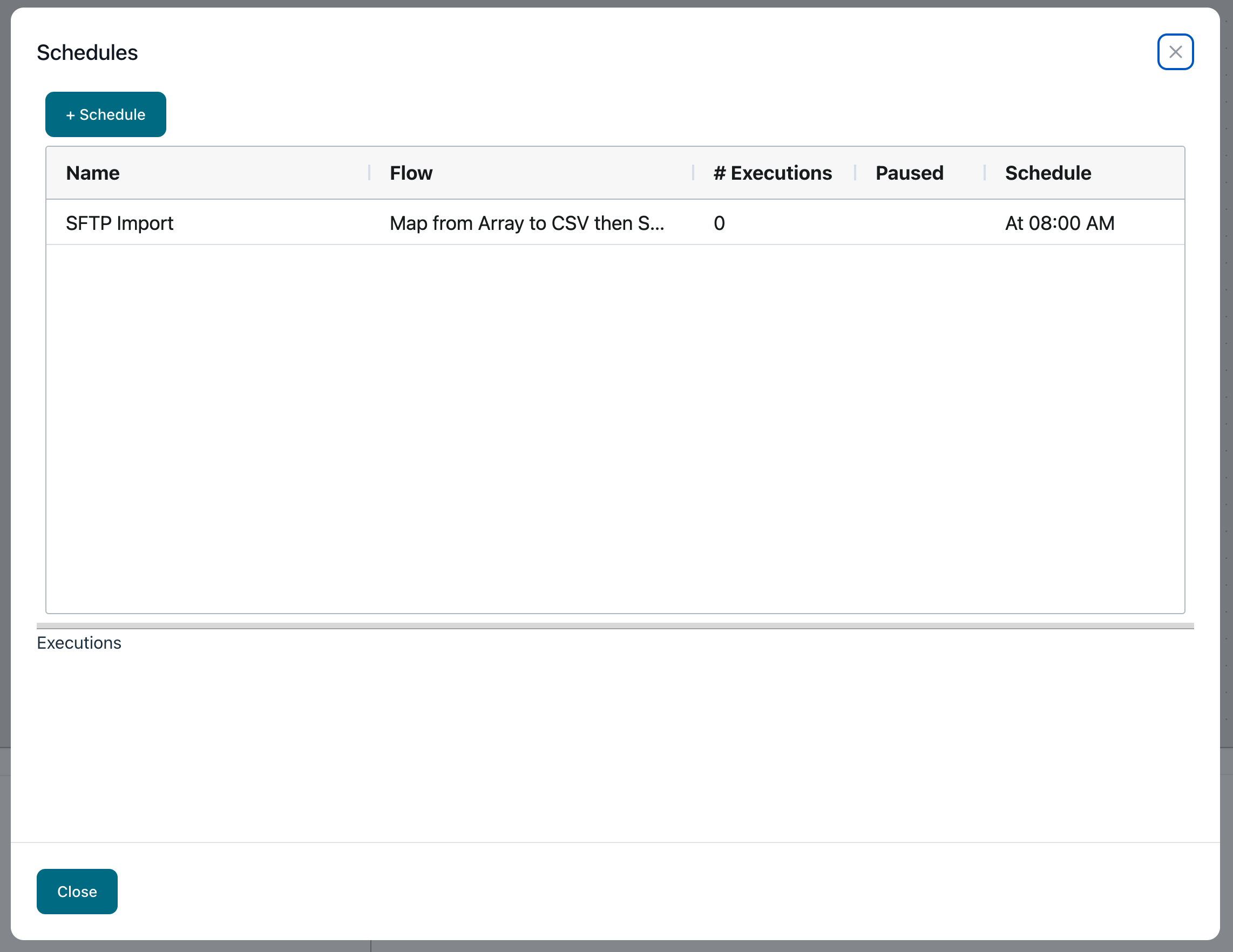Click the 0 executions count cell

coord(719,223)
